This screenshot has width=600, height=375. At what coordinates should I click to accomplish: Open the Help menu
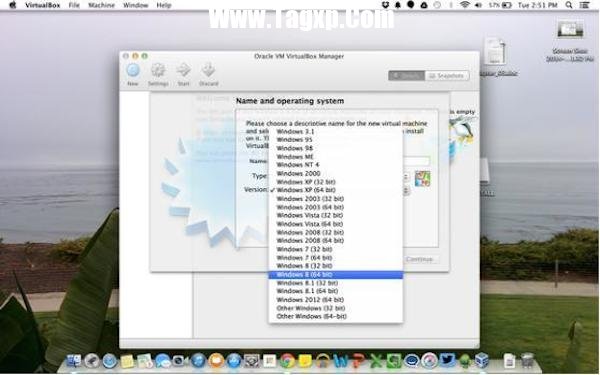pyautogui.click(x=164, y=5)
